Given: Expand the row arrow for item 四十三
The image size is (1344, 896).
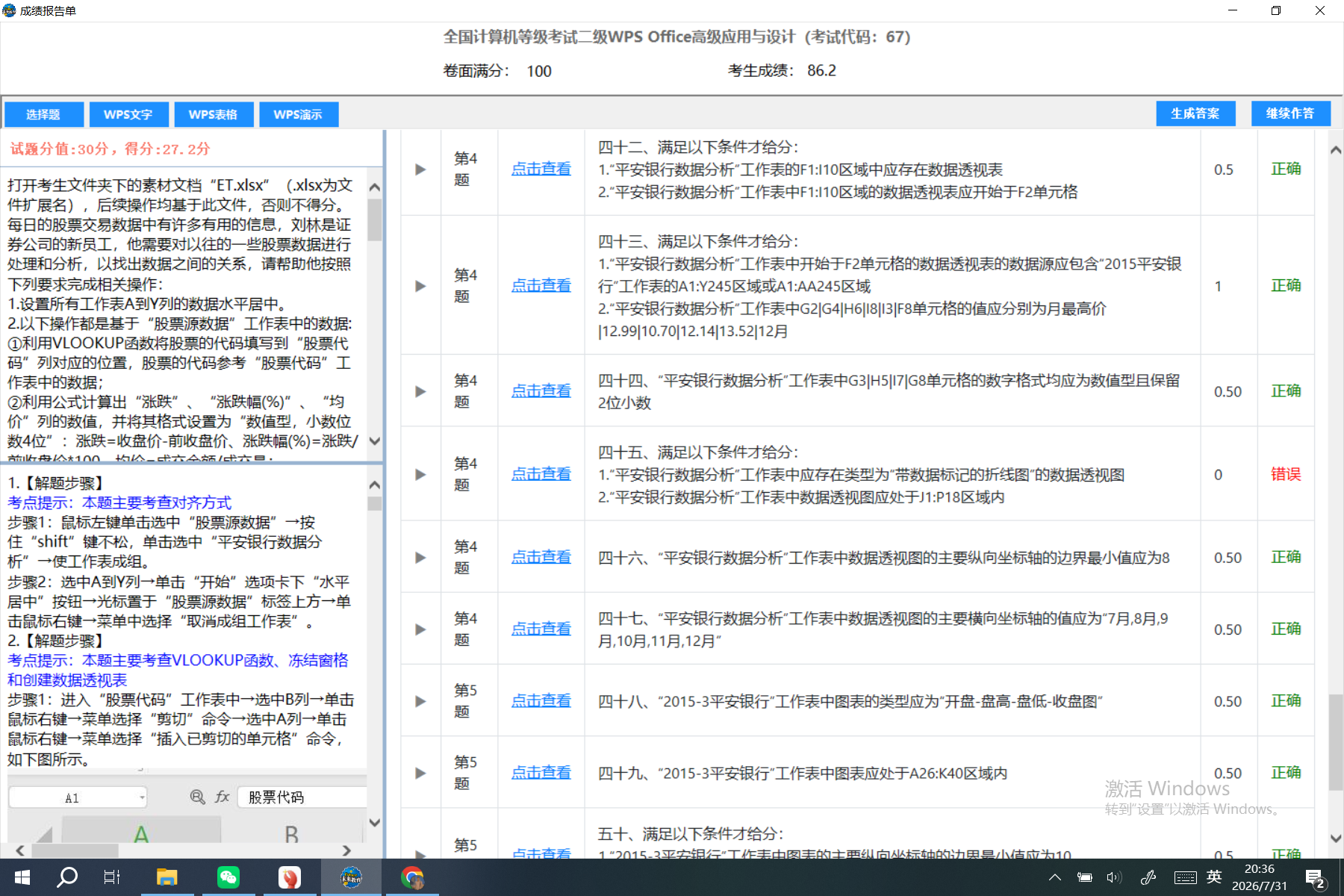Looking at the screenshot, I should 420,286.
